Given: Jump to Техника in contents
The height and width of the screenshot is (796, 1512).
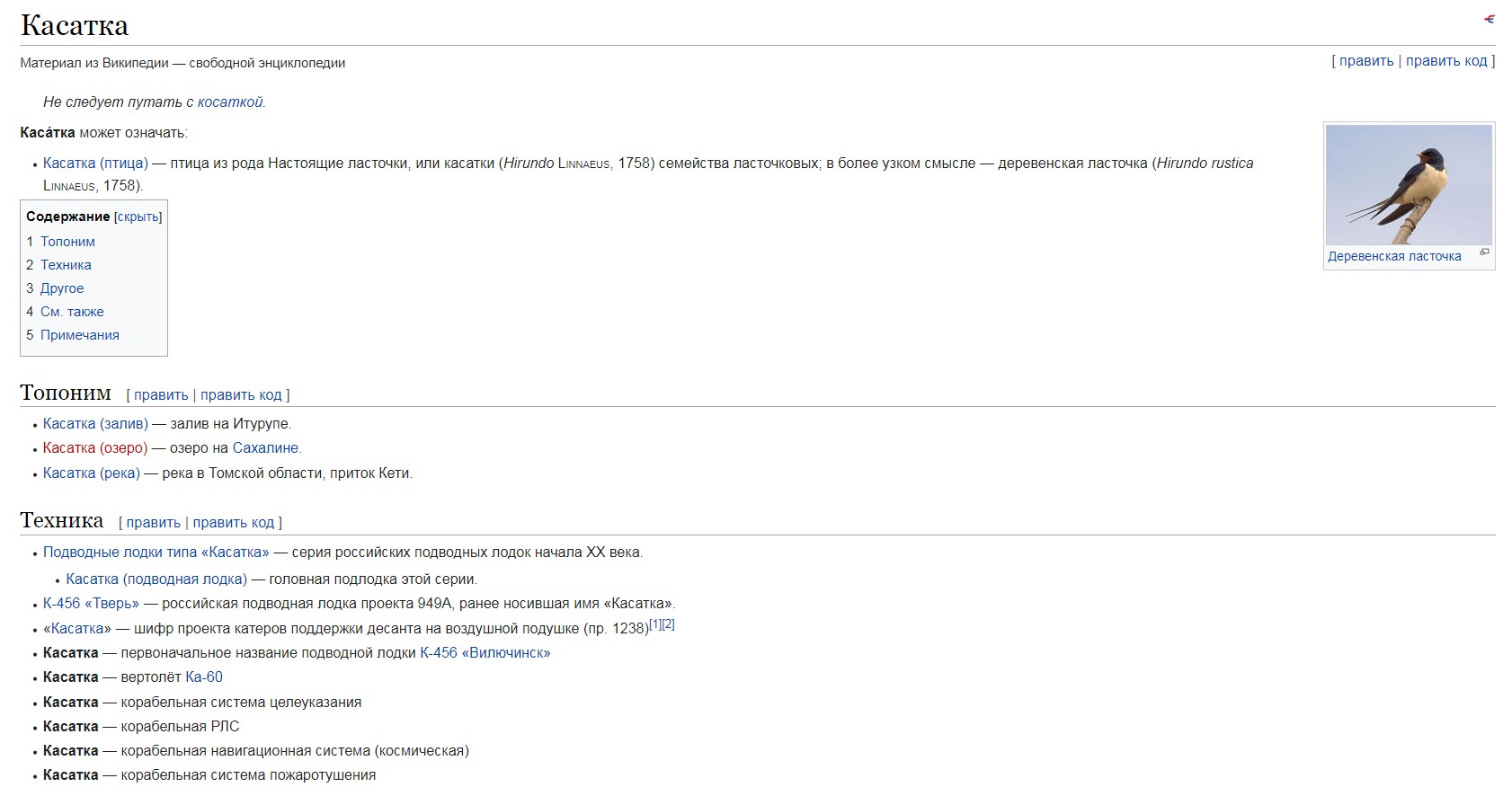Looking at the screenshot, I should [66, 265].
